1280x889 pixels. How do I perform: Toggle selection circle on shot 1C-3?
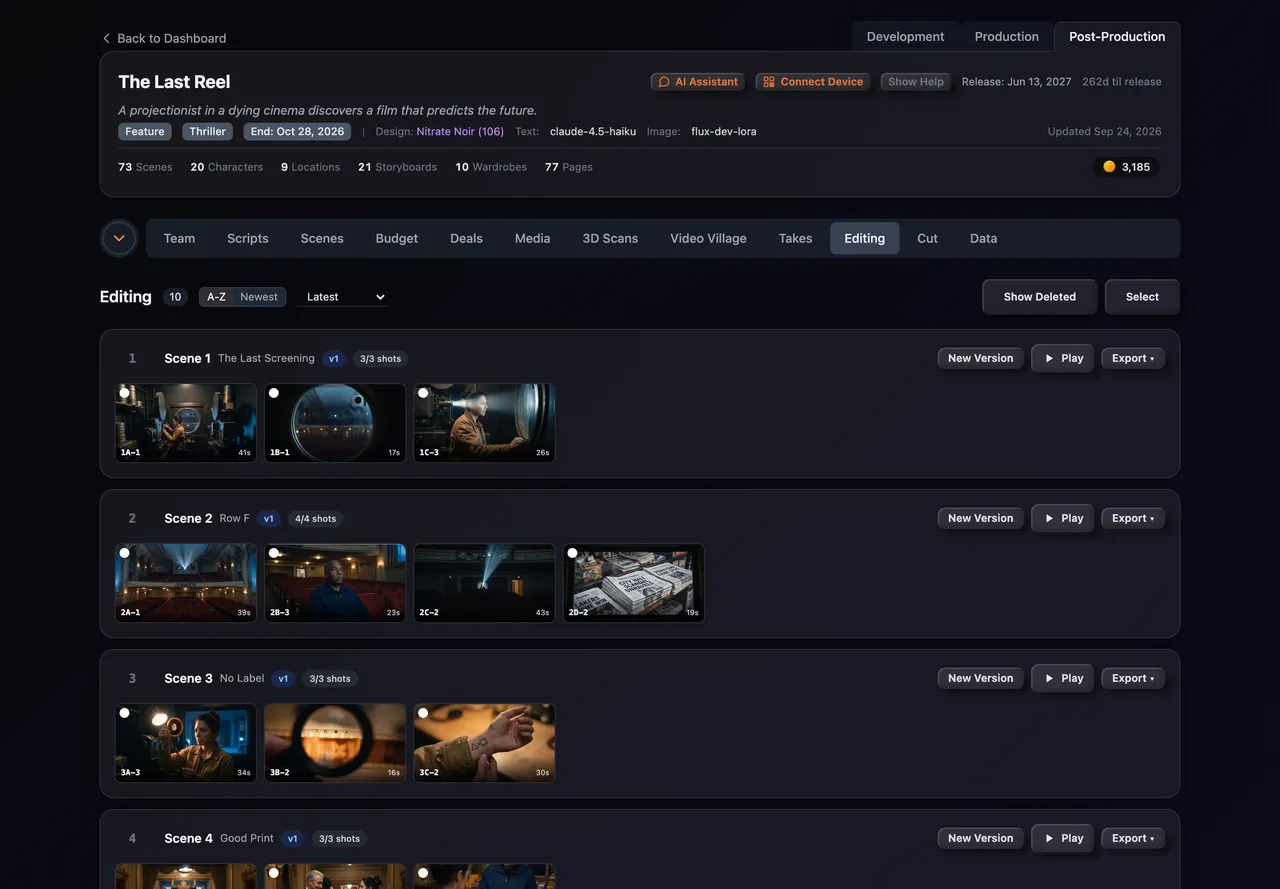(x=423, y=393)
